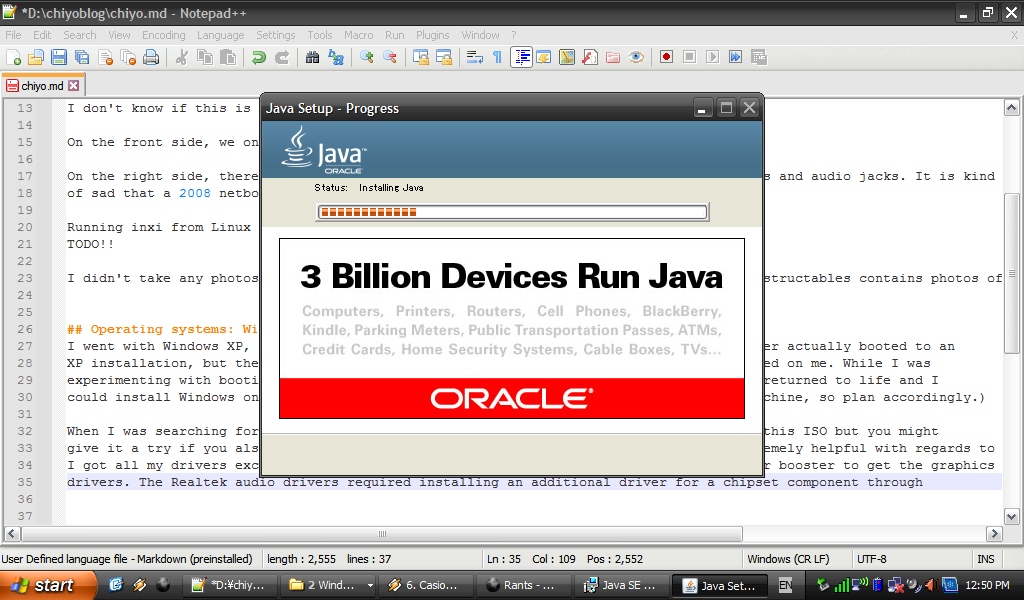
Task: Expand the 2 Windows taskbar group arrow
Action: click(x=370, y=586)
